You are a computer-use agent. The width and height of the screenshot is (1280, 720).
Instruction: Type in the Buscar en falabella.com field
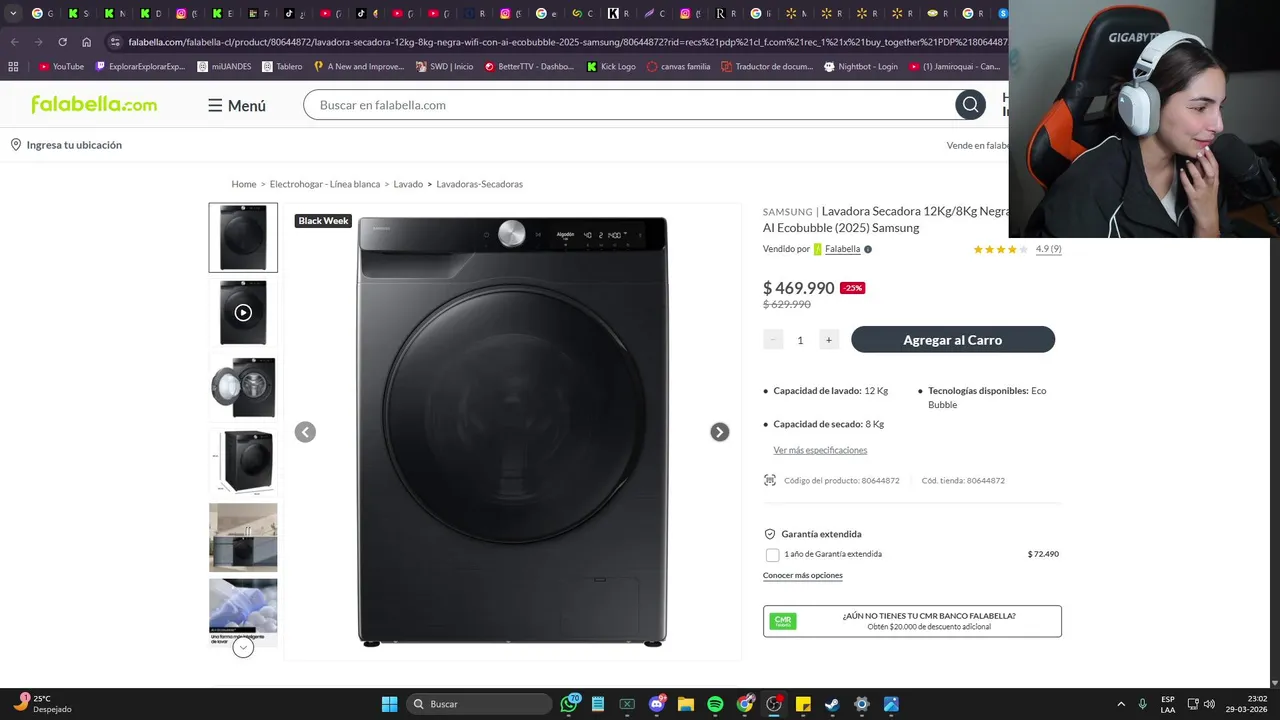coord(630,105)
